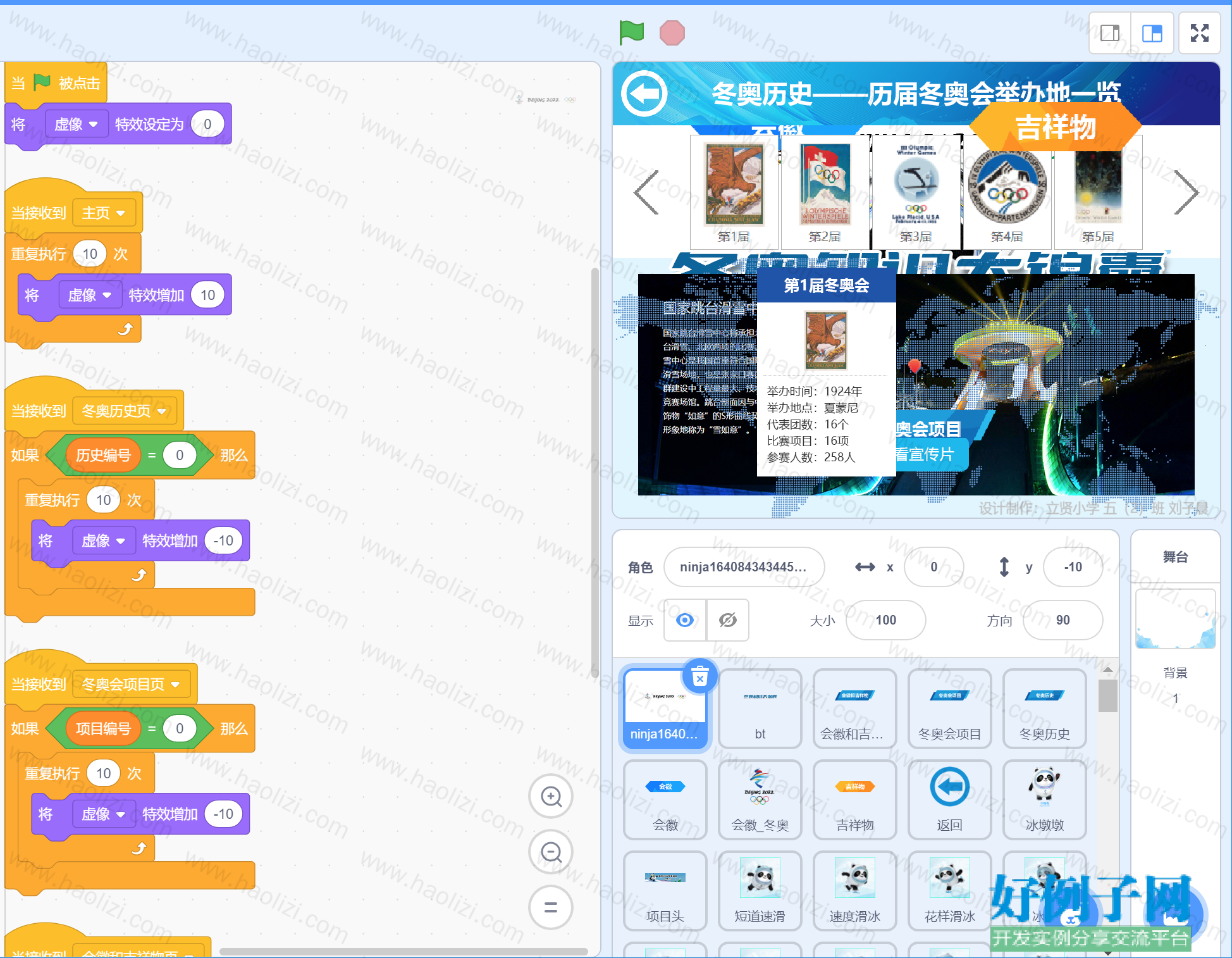Click the back arrow on the stage
The height and width of the screenshot is (958, 1232).
(644, 94)
